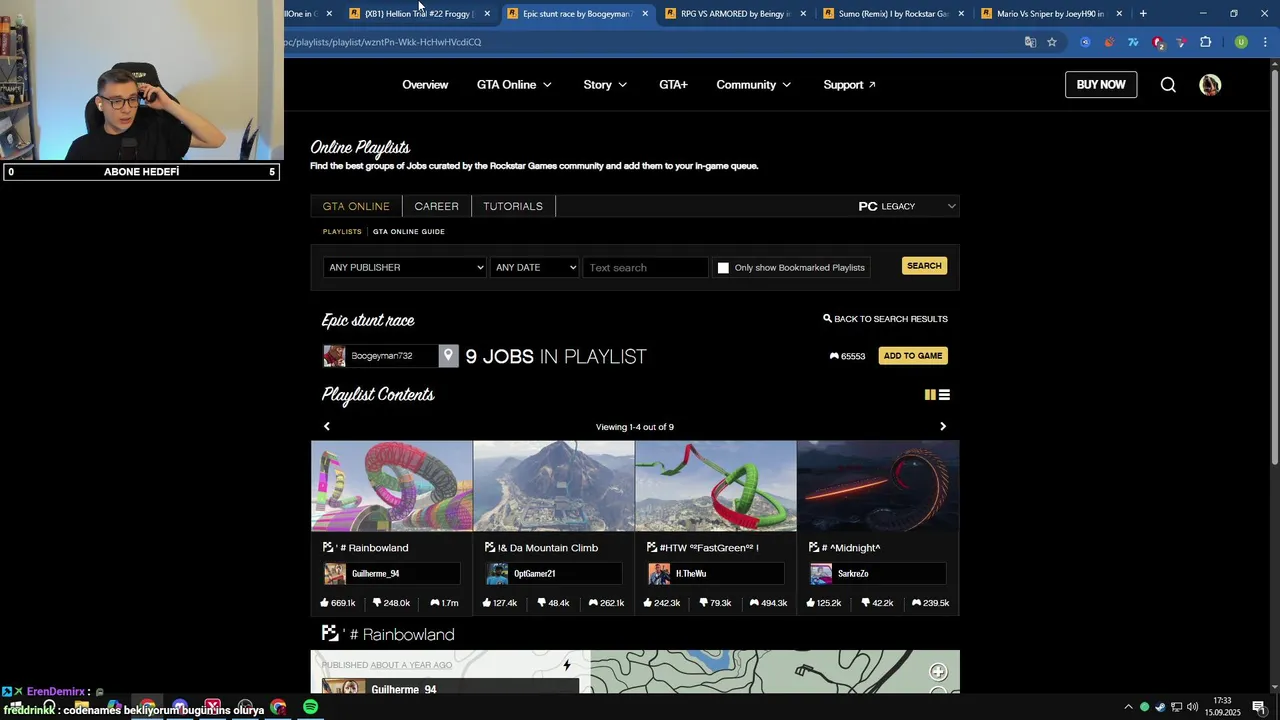Click the zoom-in plus icon on the map

pos(938,672)
